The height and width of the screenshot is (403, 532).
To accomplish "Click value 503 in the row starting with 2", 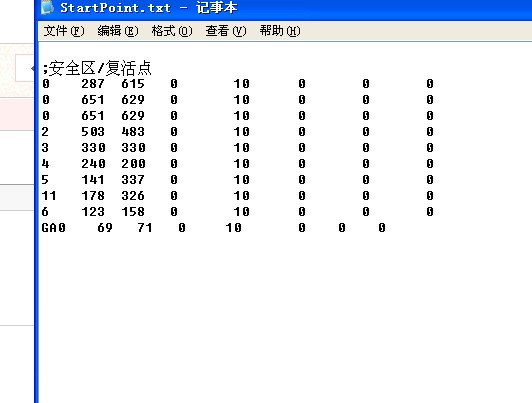I will click(x=93, y=132).
